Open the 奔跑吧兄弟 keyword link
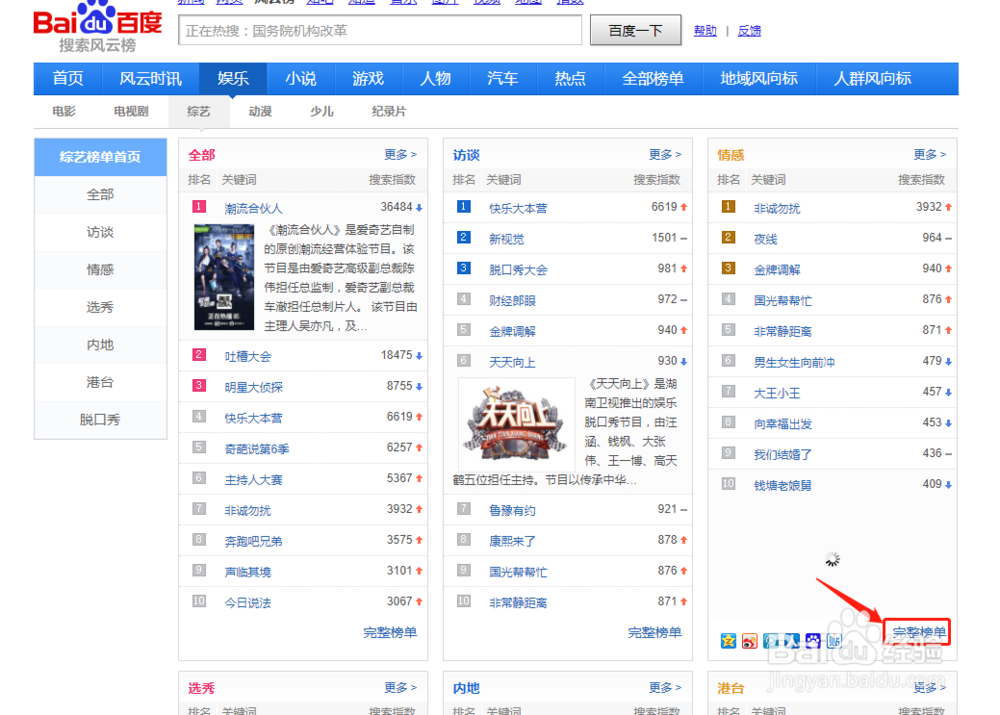 254,542
